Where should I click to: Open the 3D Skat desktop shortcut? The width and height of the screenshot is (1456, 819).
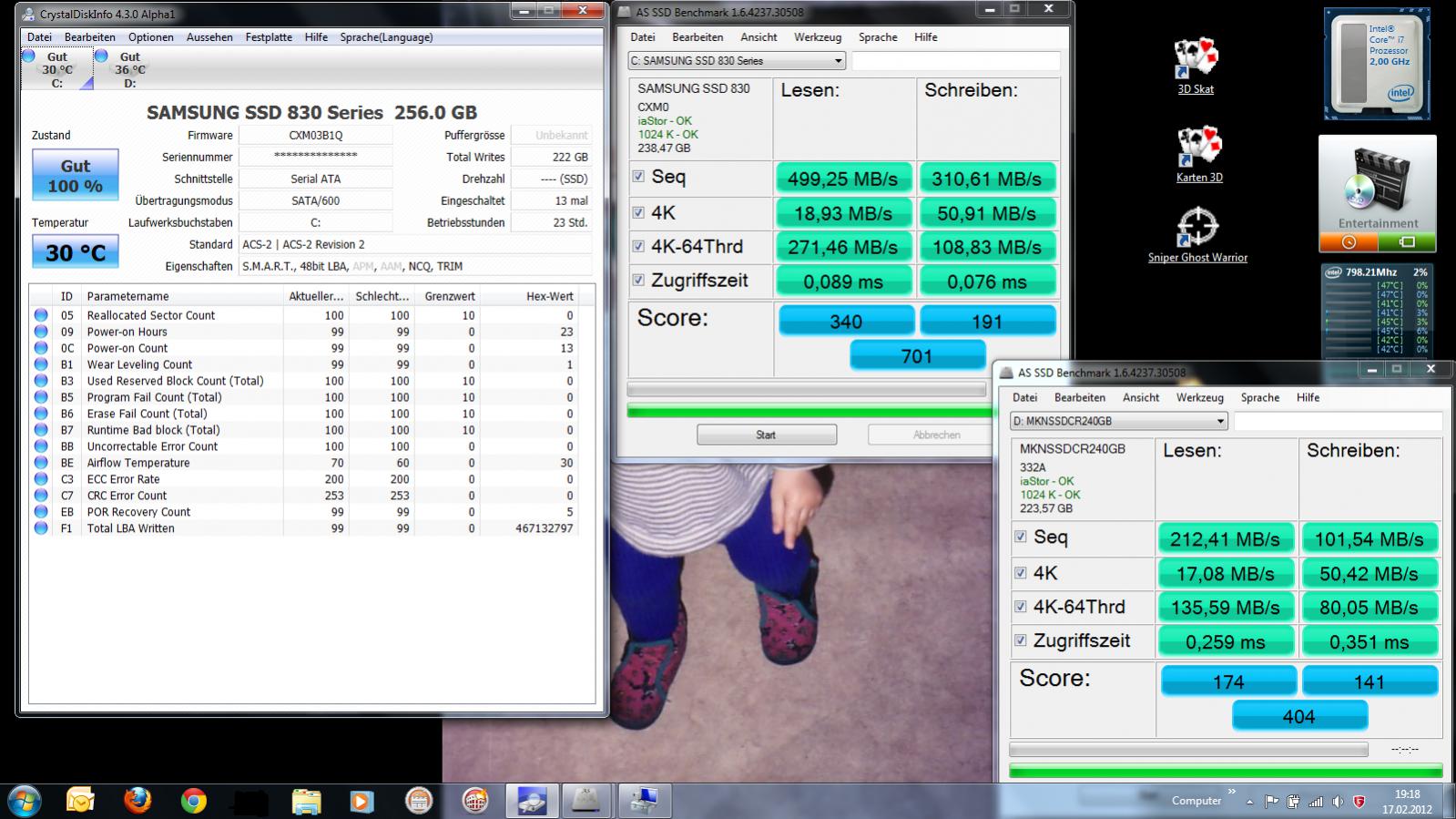pyautogui.click(x=1196, y=66)
